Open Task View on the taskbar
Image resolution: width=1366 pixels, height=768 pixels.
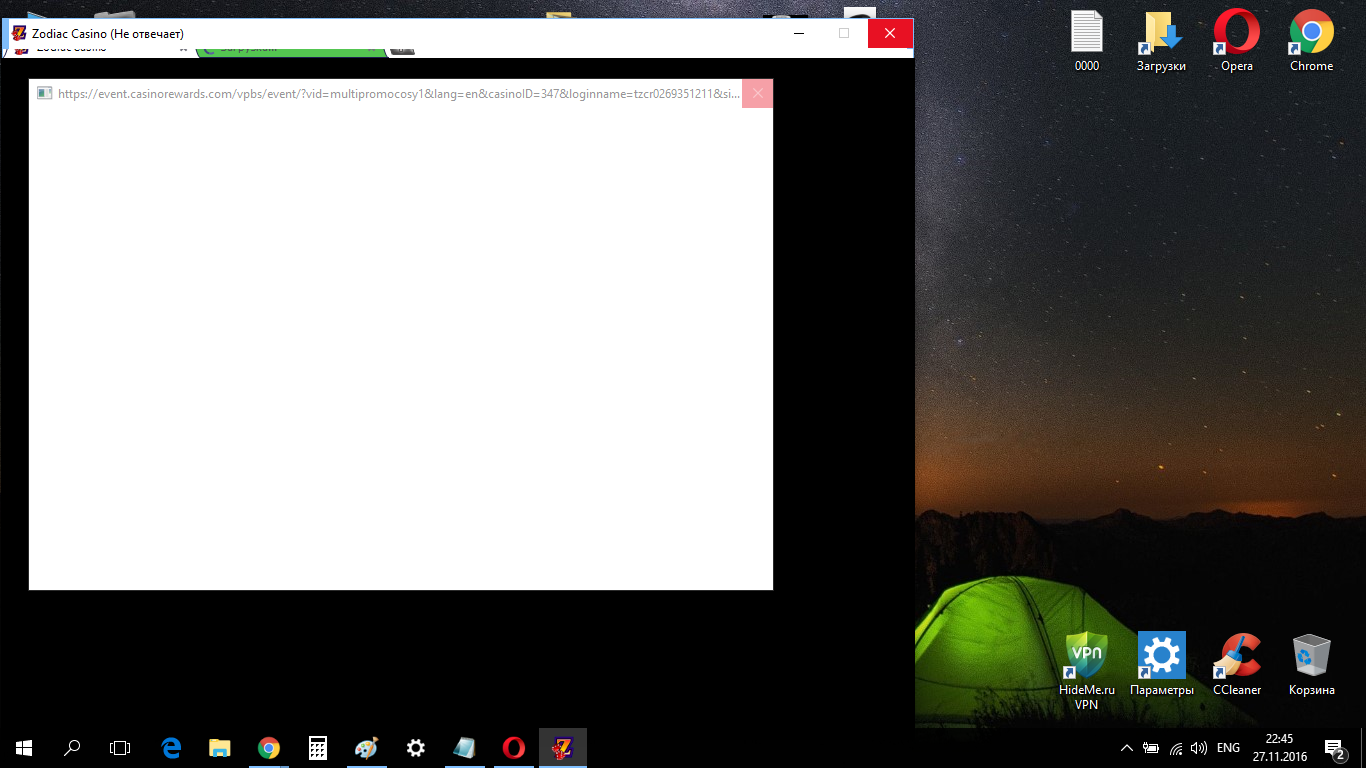120,747
